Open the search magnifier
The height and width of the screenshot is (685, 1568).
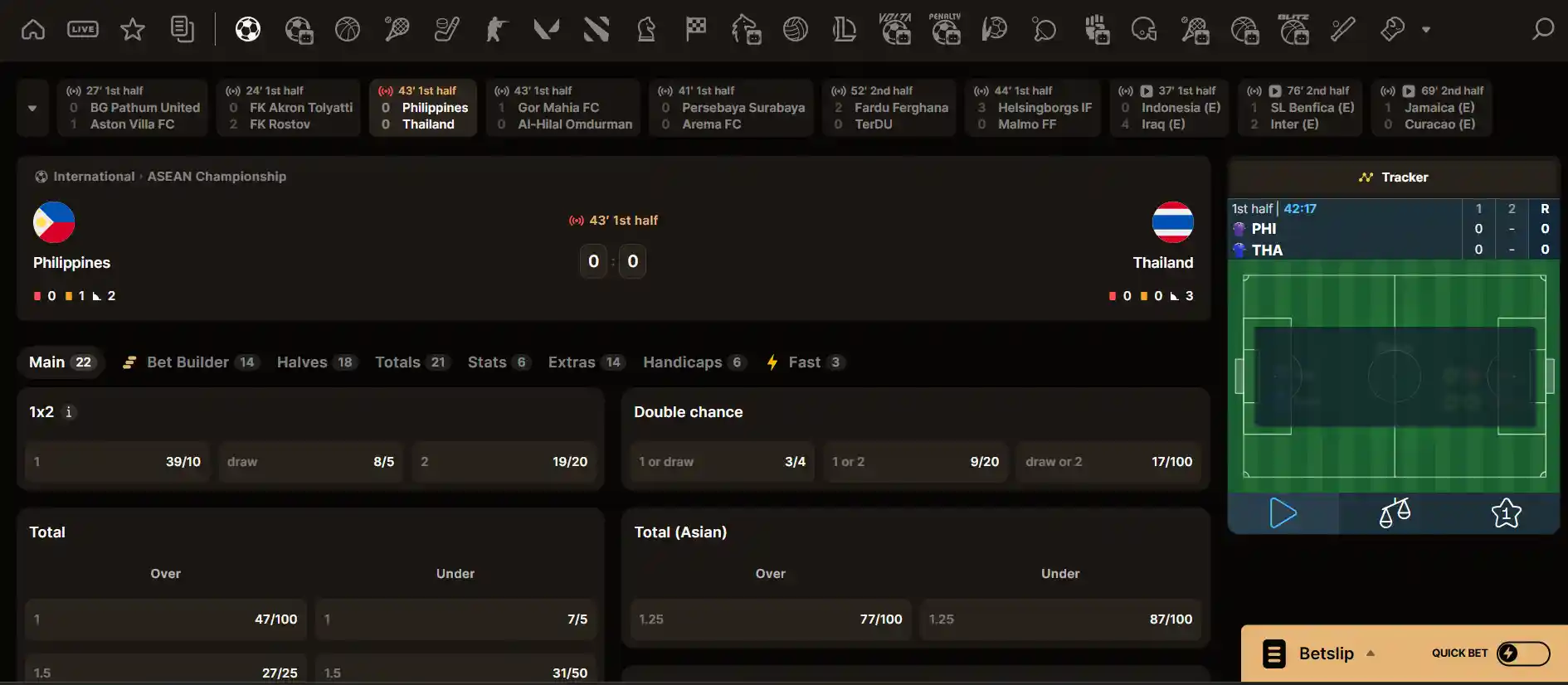(x=1542, y=30)
